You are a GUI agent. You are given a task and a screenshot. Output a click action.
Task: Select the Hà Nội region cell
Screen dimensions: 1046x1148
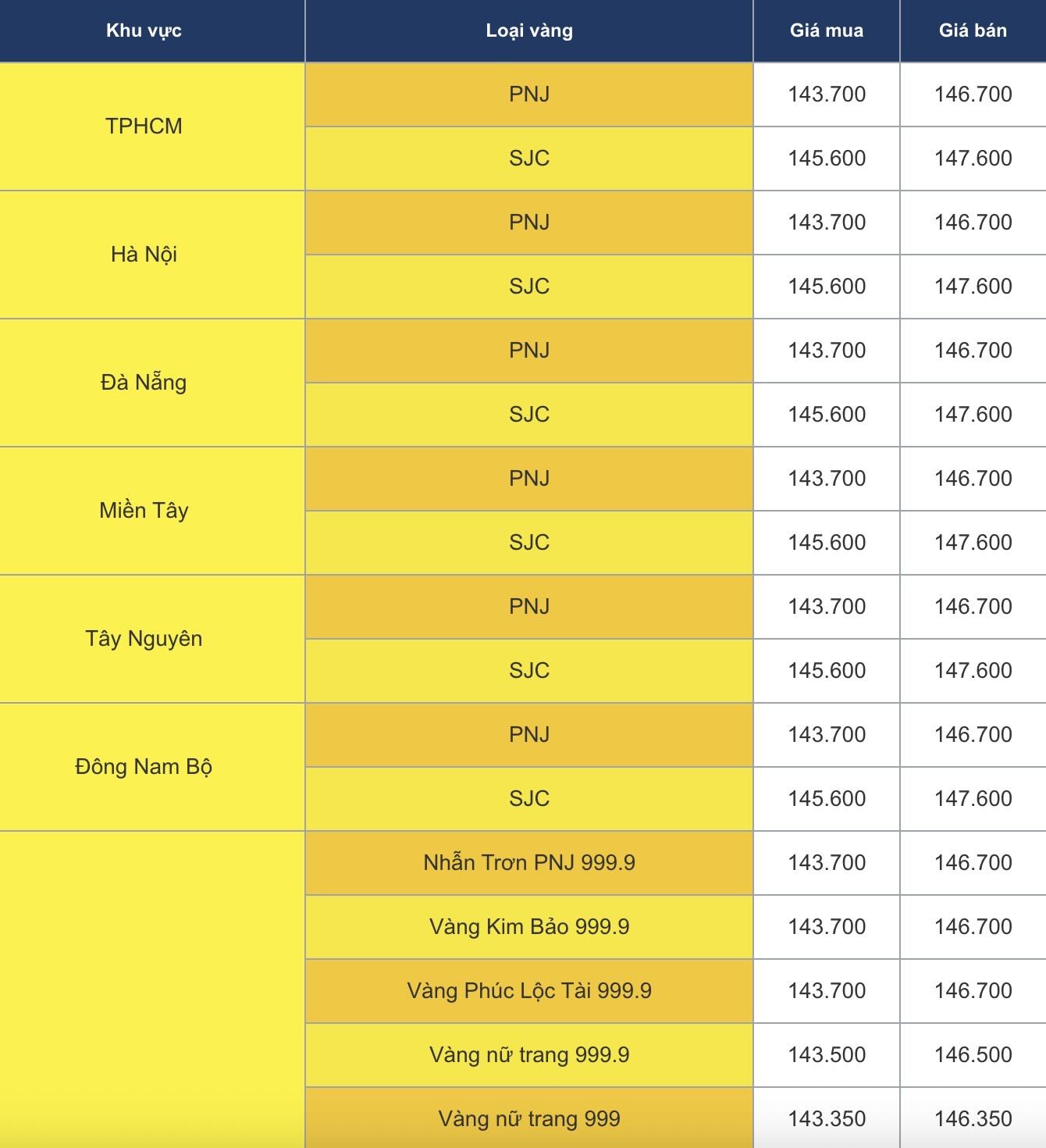coord(144,254)
